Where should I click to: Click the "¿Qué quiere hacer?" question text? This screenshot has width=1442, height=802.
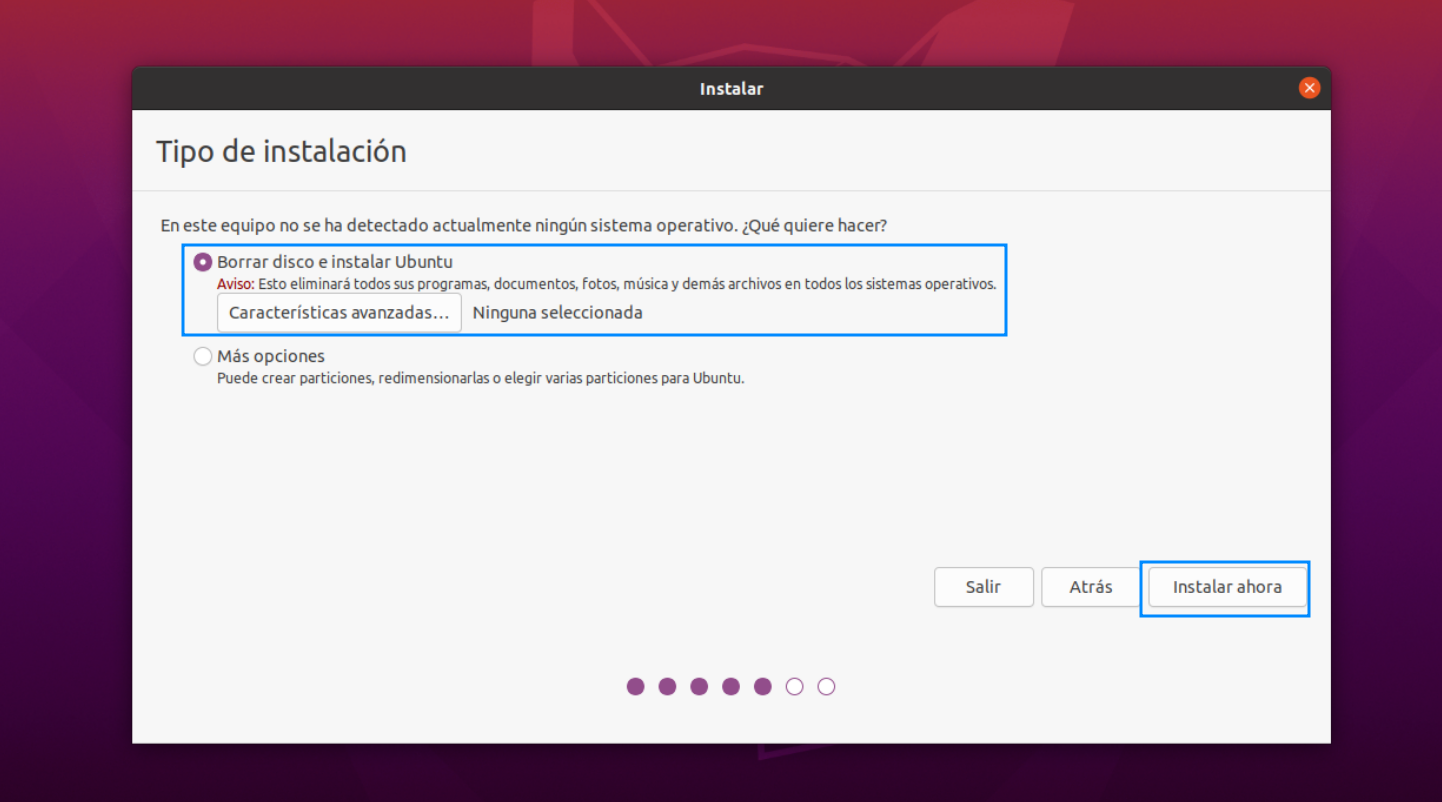(814, 226)
